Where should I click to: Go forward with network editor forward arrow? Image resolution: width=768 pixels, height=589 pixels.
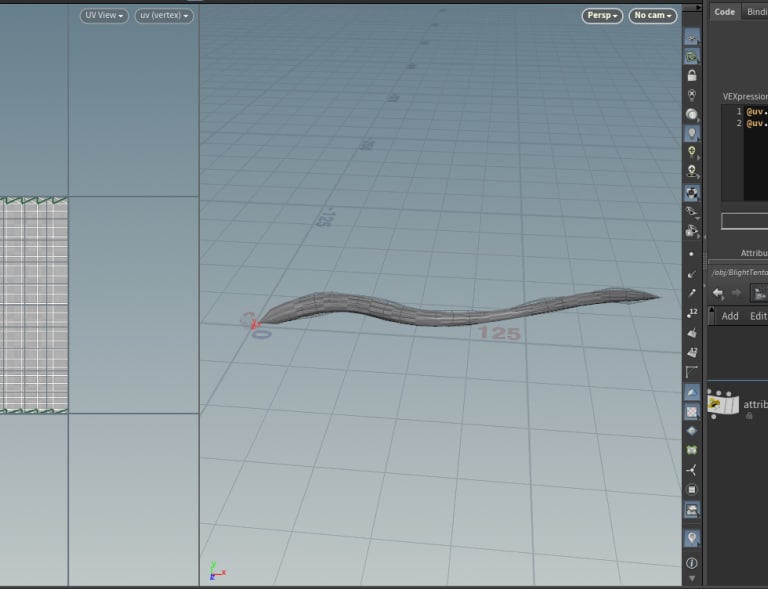736,293
